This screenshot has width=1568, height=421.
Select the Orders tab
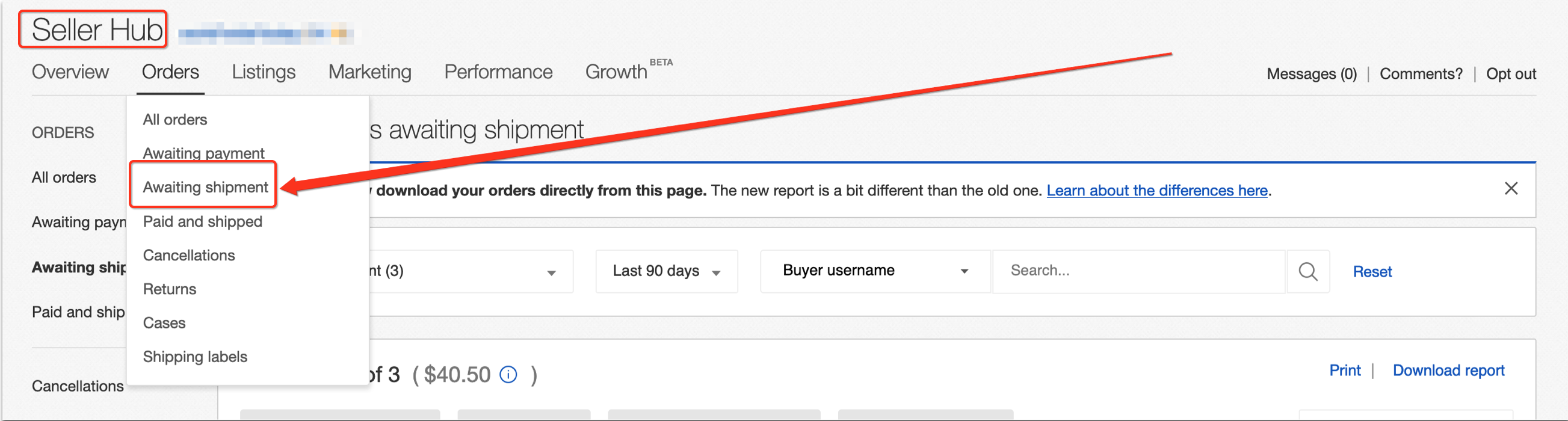click(x=170, y=72)
